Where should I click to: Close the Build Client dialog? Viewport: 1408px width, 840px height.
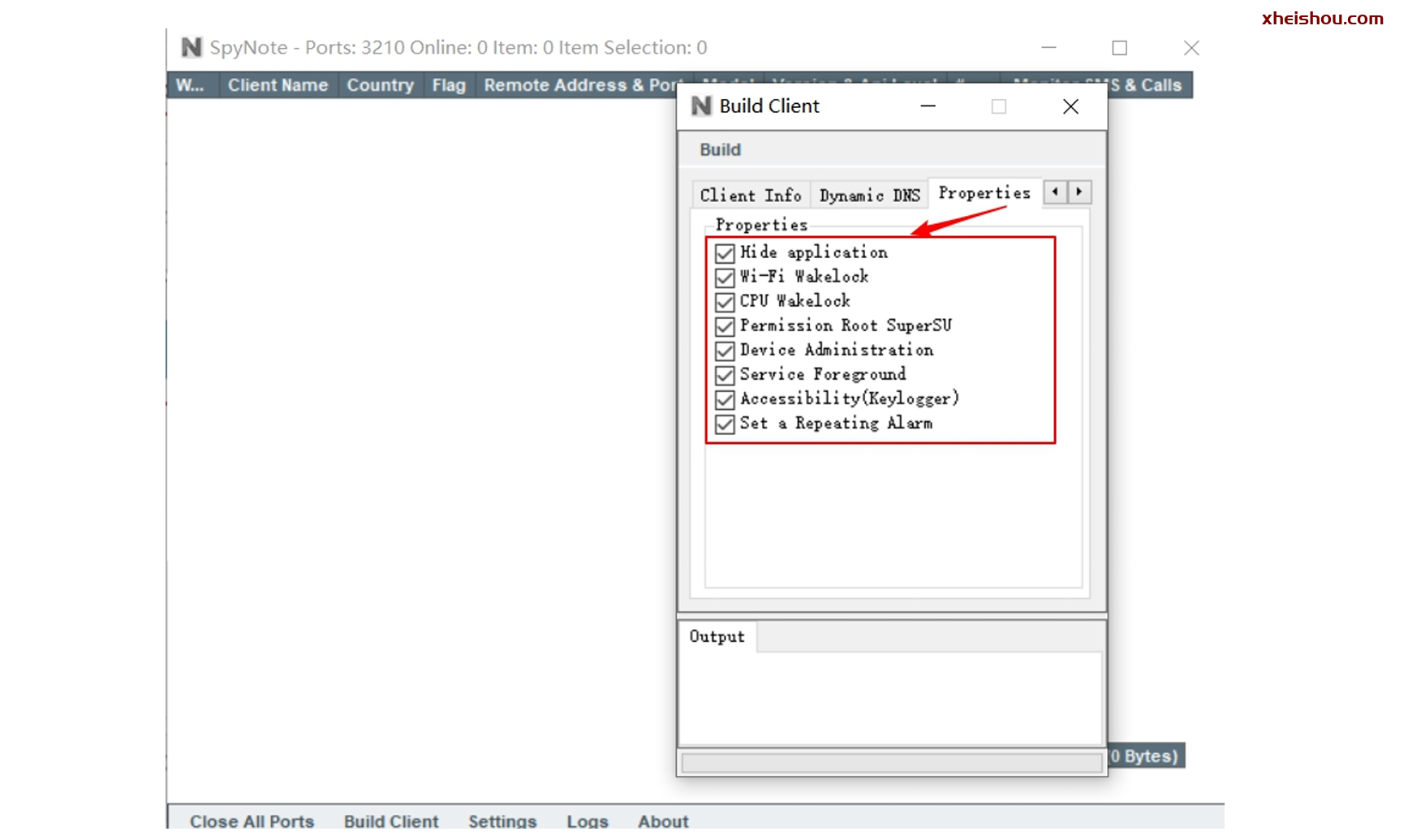pos(1070,106)
